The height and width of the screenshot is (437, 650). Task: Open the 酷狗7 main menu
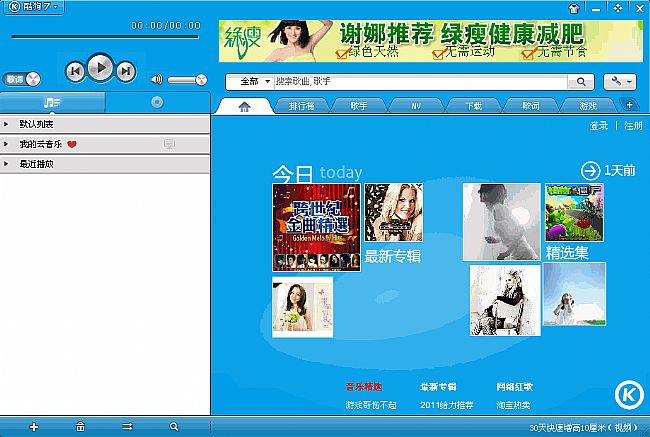click(34, 7)
